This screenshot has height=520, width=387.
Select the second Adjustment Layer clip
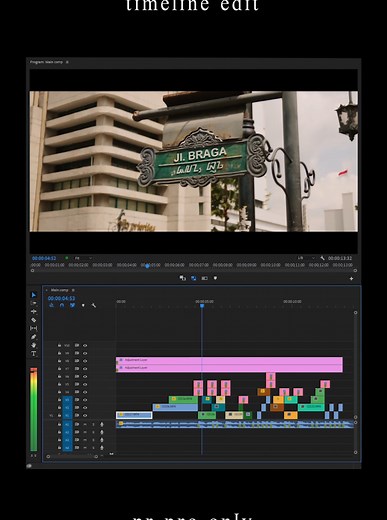tap(229, 368)
